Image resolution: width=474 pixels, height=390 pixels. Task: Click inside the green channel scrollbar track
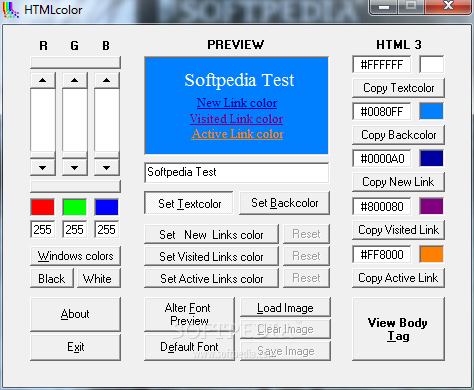click(x=75, y=120)
